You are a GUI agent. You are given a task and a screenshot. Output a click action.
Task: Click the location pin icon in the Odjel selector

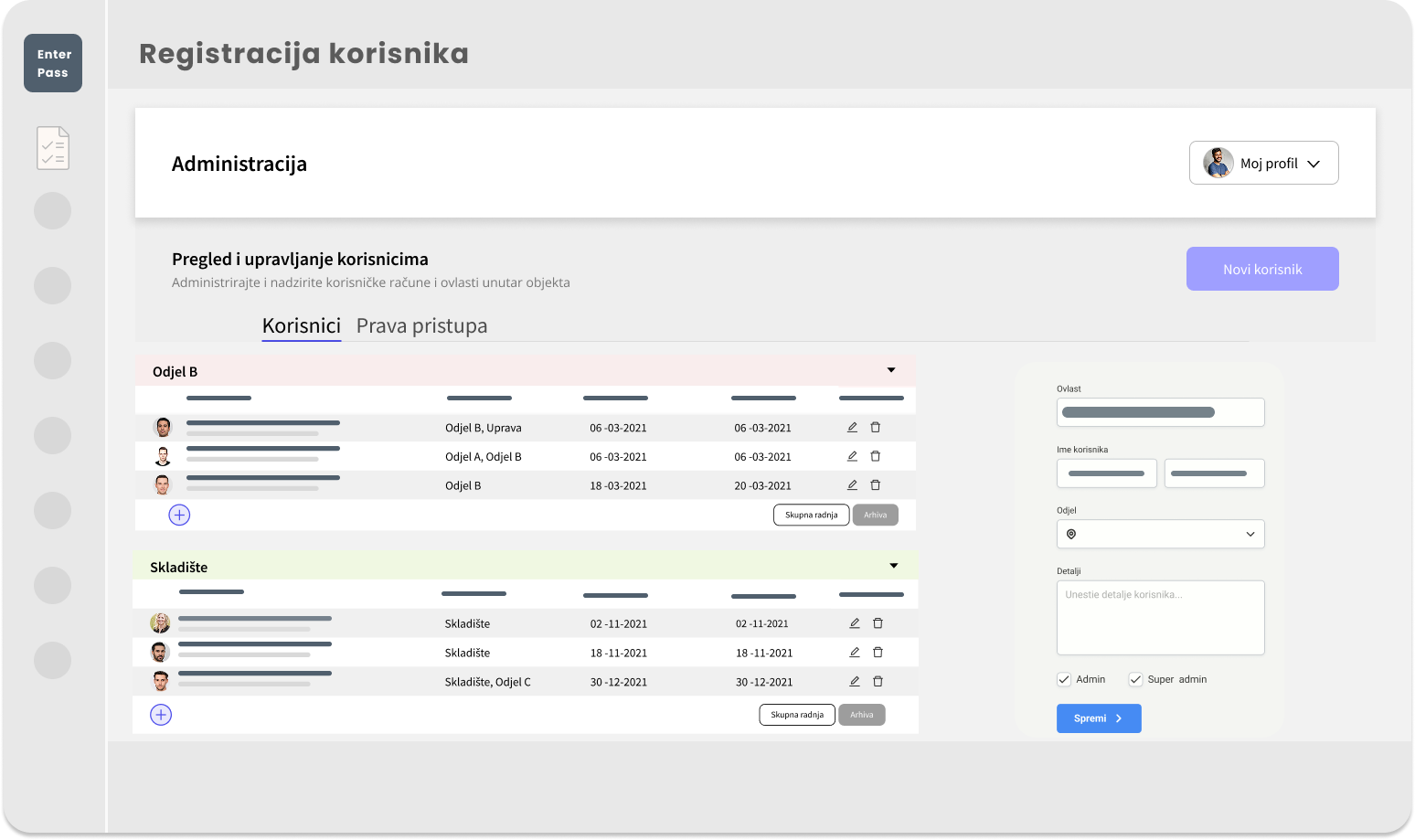1070,534
